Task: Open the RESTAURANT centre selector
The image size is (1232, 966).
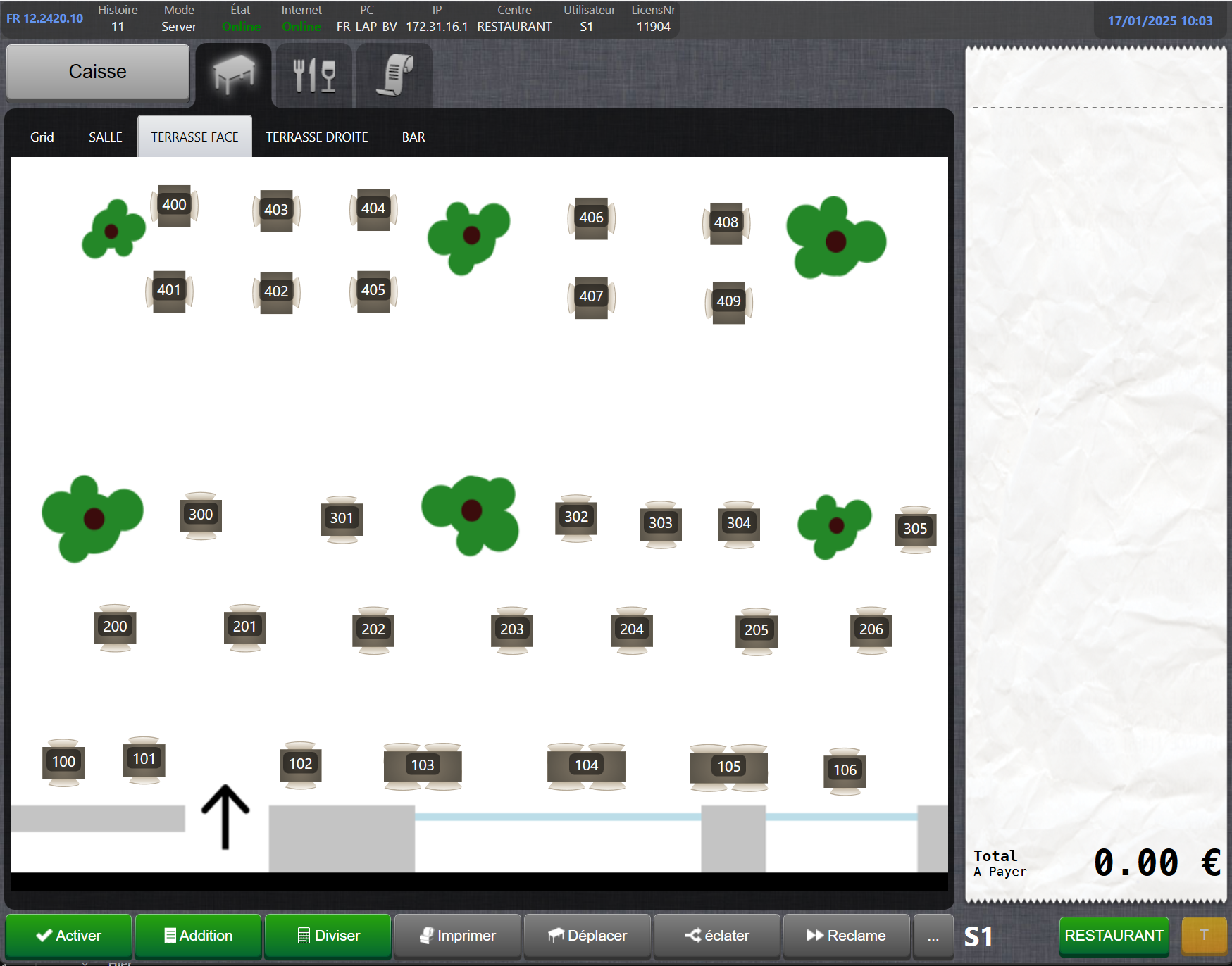Action: [x=1114, y=936]
